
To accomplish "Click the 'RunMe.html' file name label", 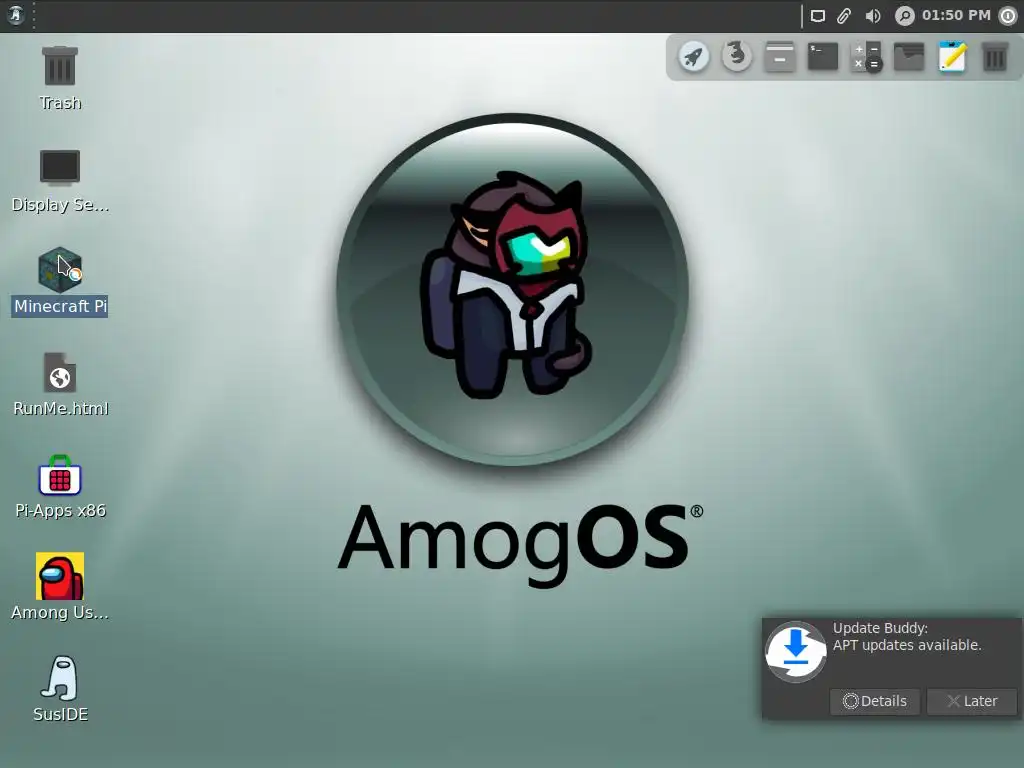I will (x=61, y=409).
